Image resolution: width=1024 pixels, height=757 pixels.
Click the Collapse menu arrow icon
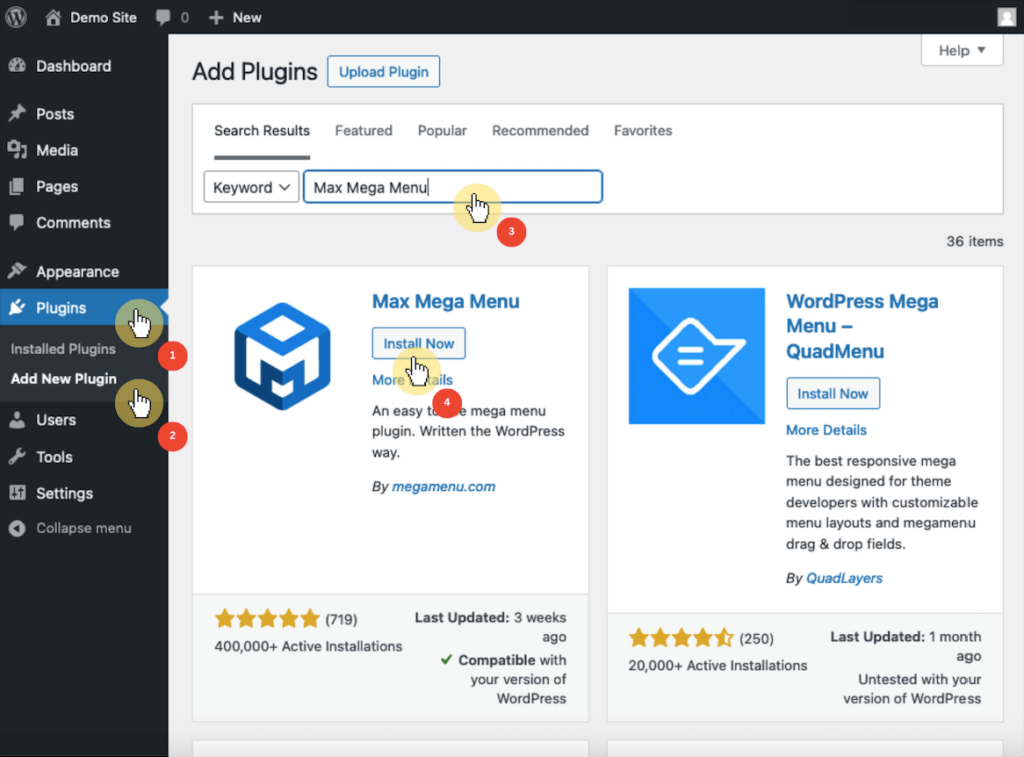[x=17, y=528]
